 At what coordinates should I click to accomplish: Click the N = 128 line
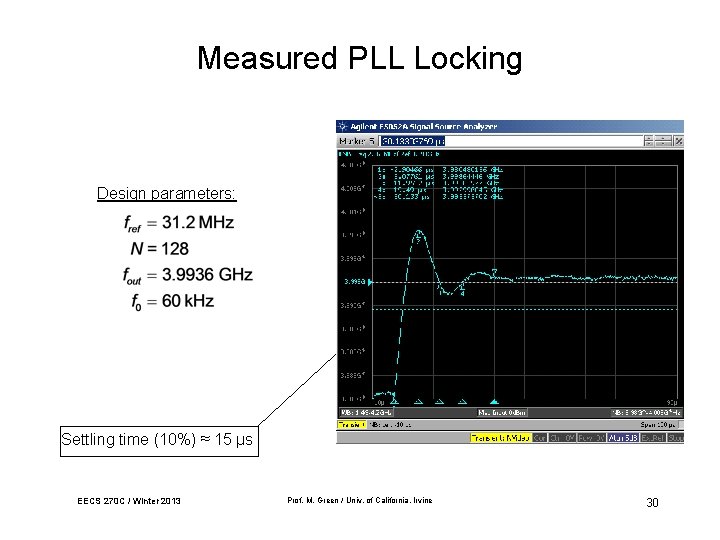160,248
